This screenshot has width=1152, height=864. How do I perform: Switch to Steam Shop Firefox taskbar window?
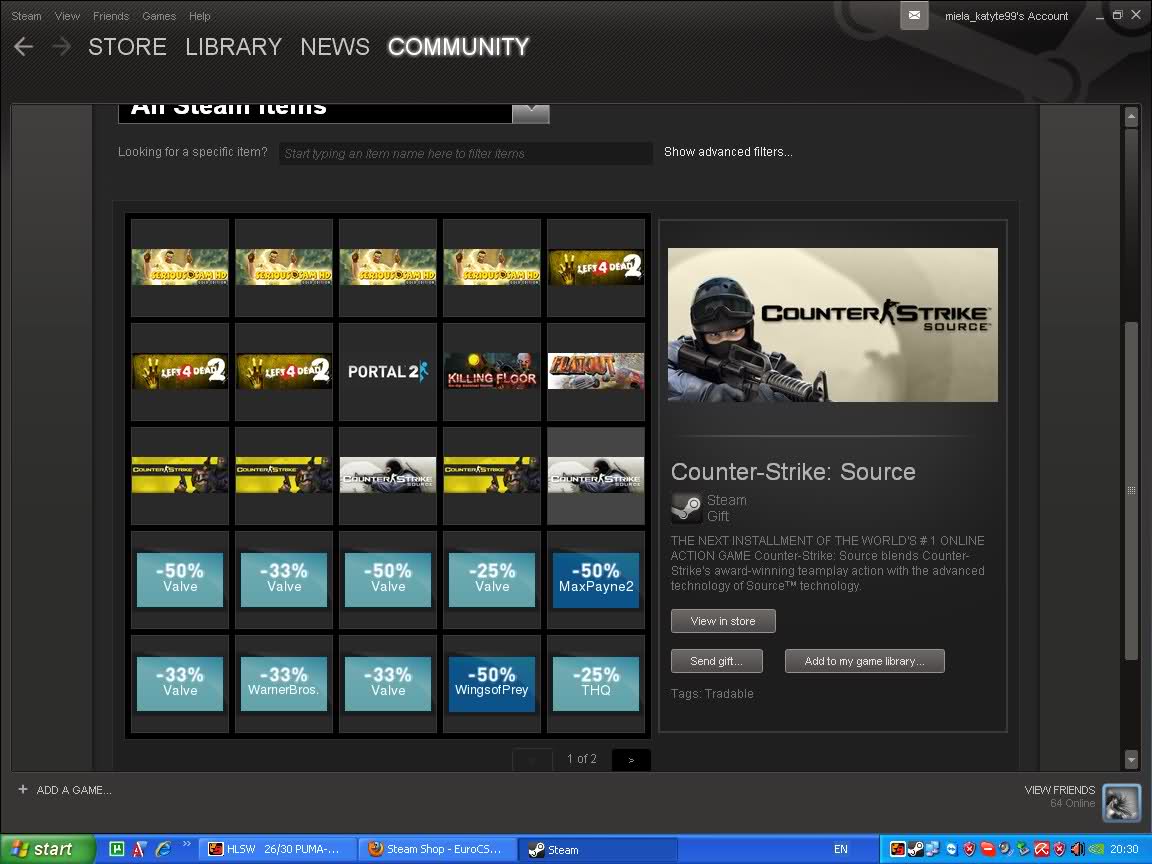[x=437, y=849]
